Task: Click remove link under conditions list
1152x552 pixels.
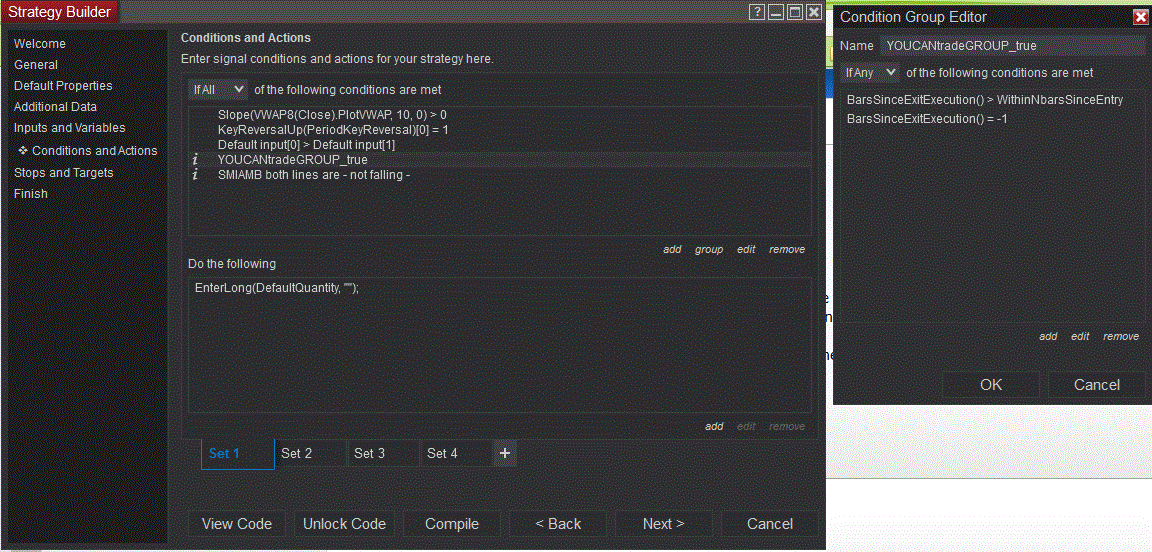Action: tap(787, 250)
